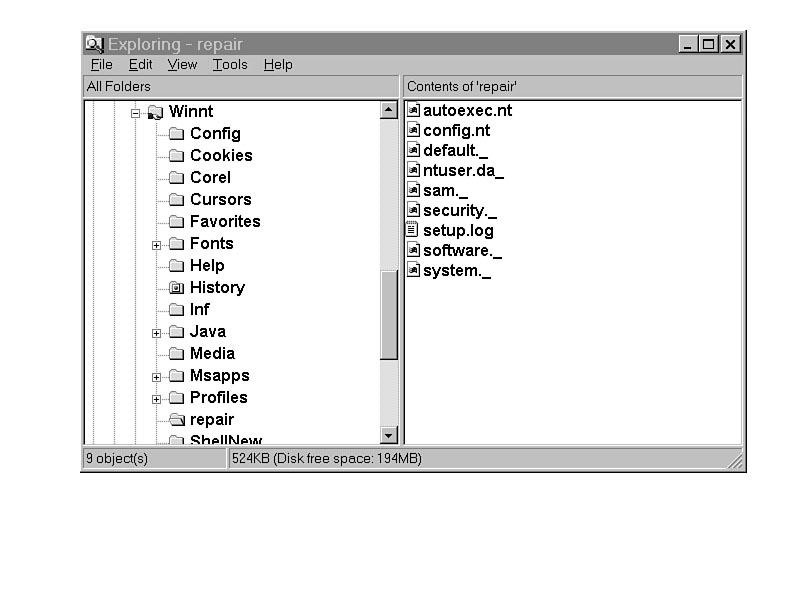Select the Media folder in tree

[x=212, y=354]
